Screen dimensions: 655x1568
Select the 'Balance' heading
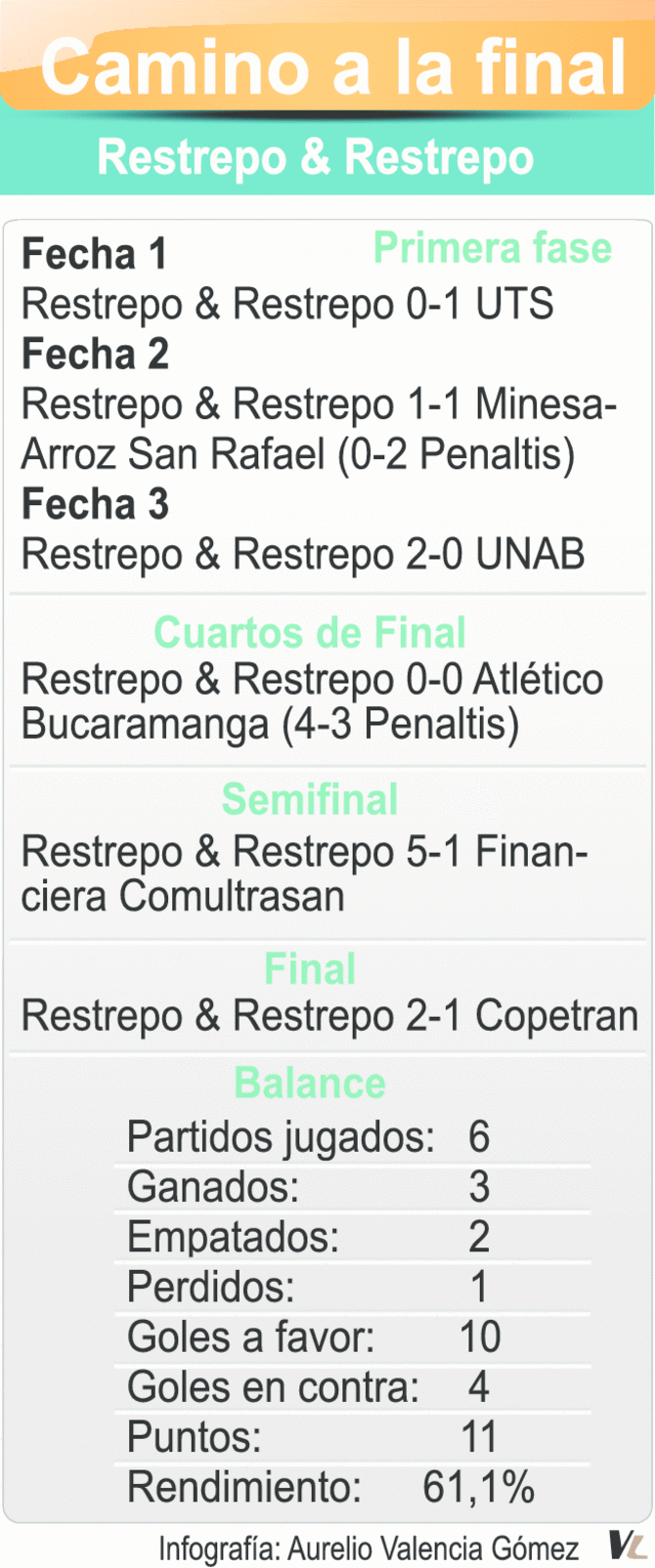pyautogui.click(x=310, y=1083)
